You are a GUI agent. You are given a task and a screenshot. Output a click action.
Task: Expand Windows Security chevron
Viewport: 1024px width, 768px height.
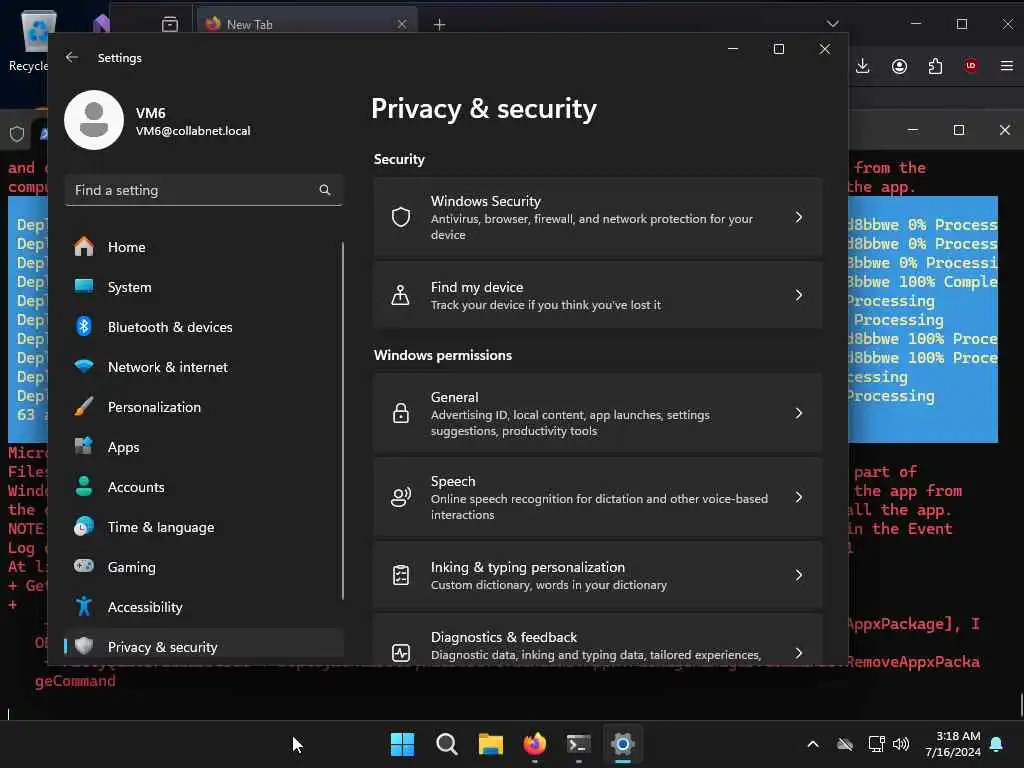pos(799,217)
